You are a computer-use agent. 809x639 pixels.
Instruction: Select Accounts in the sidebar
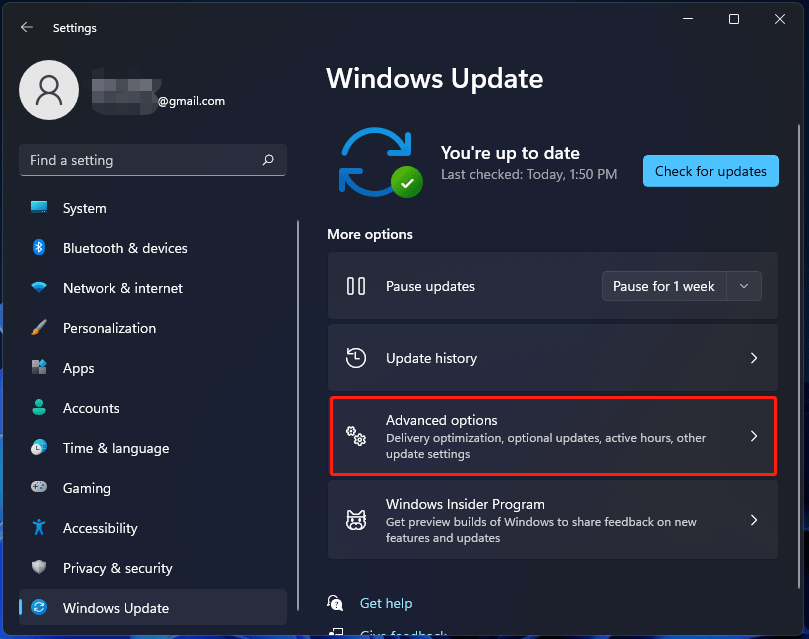(x=153, y=408)
